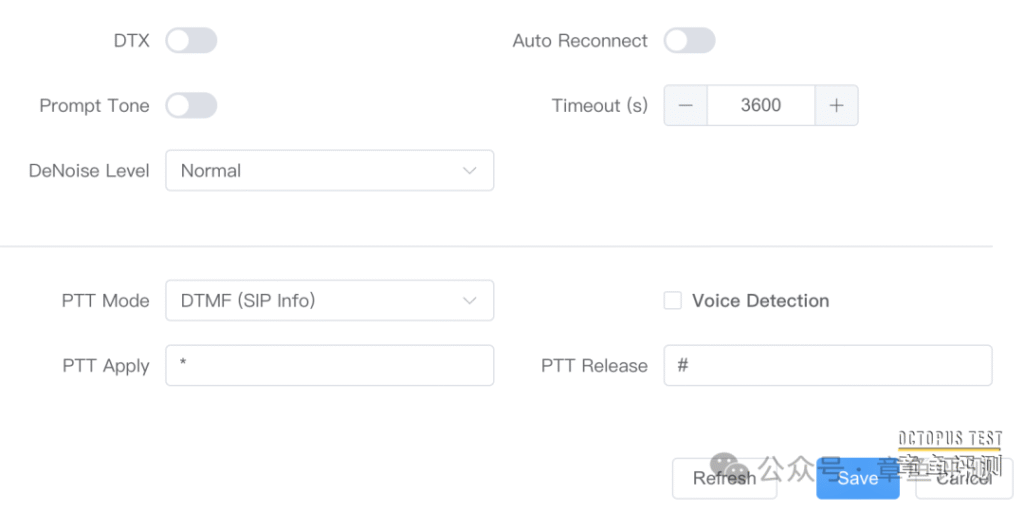Viewport: 1024px width, 511px height.
Task: Increase Timeout with the plus icon
Action: (837, 105)
